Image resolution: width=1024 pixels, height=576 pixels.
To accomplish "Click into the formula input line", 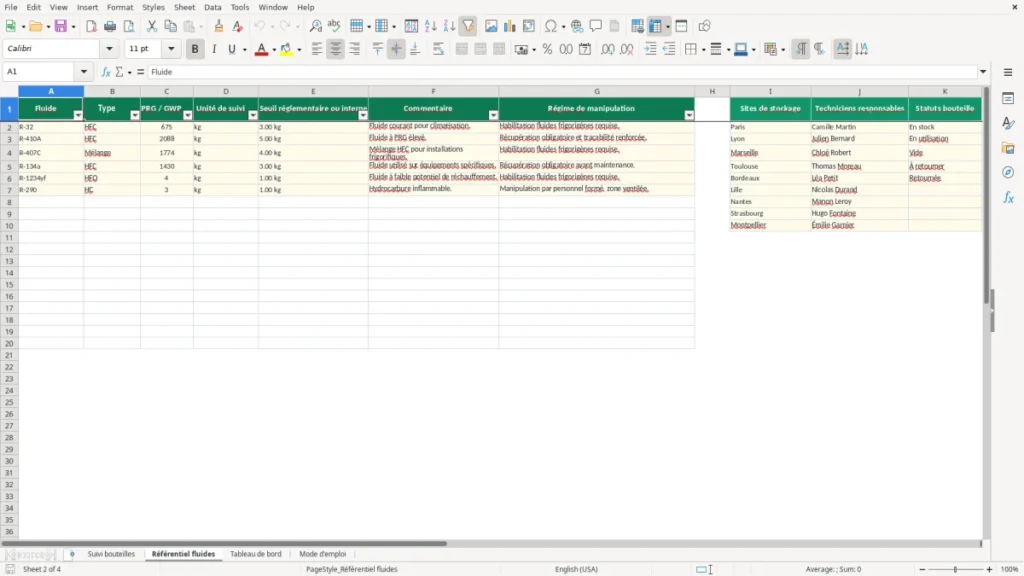I will (562, 72).
